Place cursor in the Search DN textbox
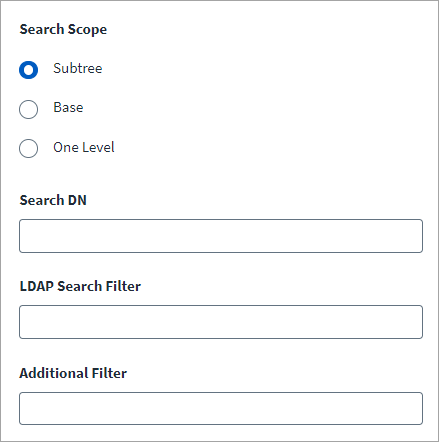The height and width of the screenshot is (442, 439). [221, 236]
